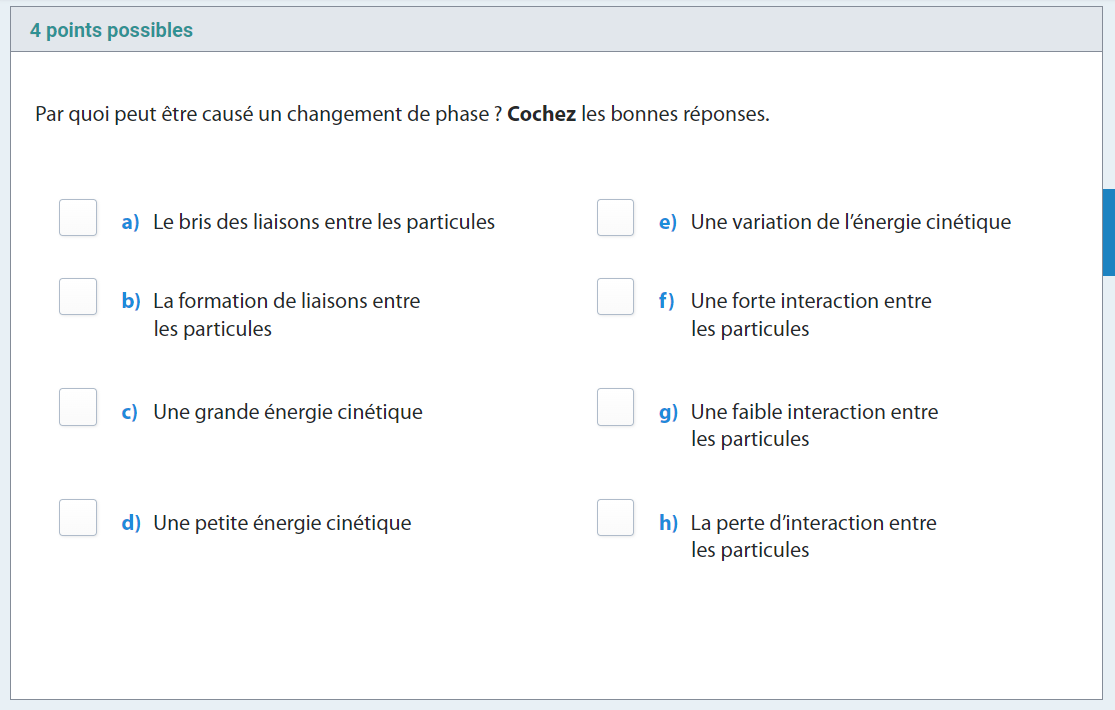Screen dimensions: 1115x710
Task: Click the "4 points possibles" header
Action: click(x=111, y=31)
